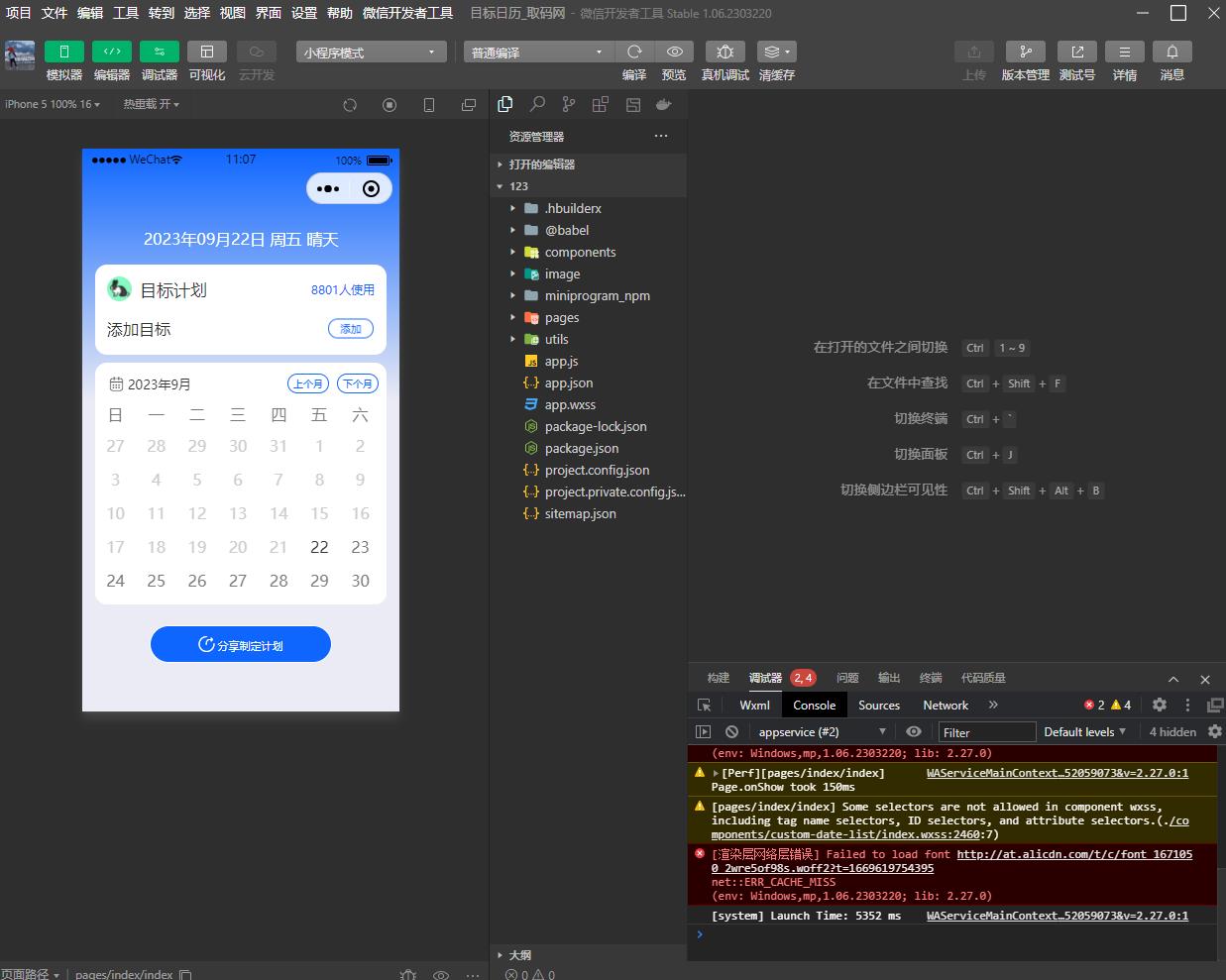The height and width of the screenshot is (980, 1226).
Task: Click Add button for target
Action: coord(351,329)
